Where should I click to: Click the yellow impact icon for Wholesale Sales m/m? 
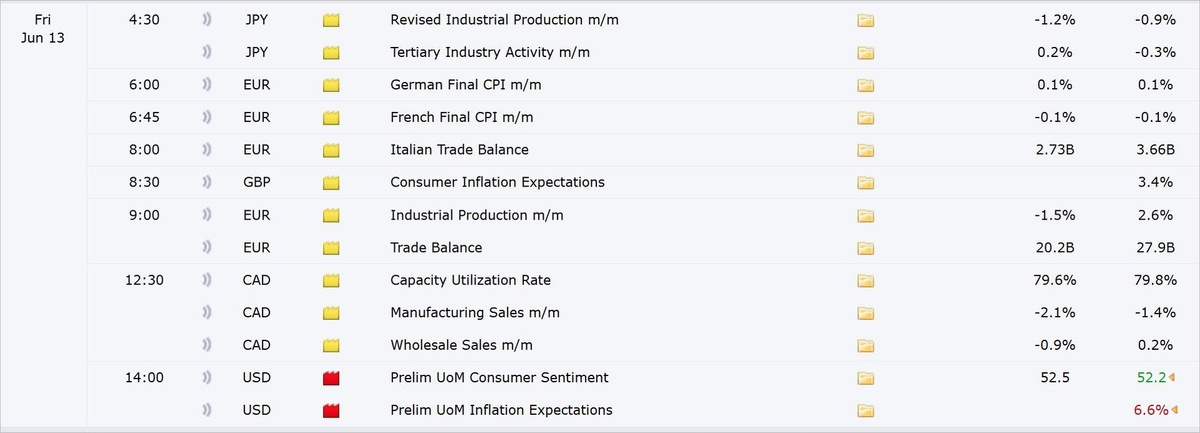click(x=332, y=345)
